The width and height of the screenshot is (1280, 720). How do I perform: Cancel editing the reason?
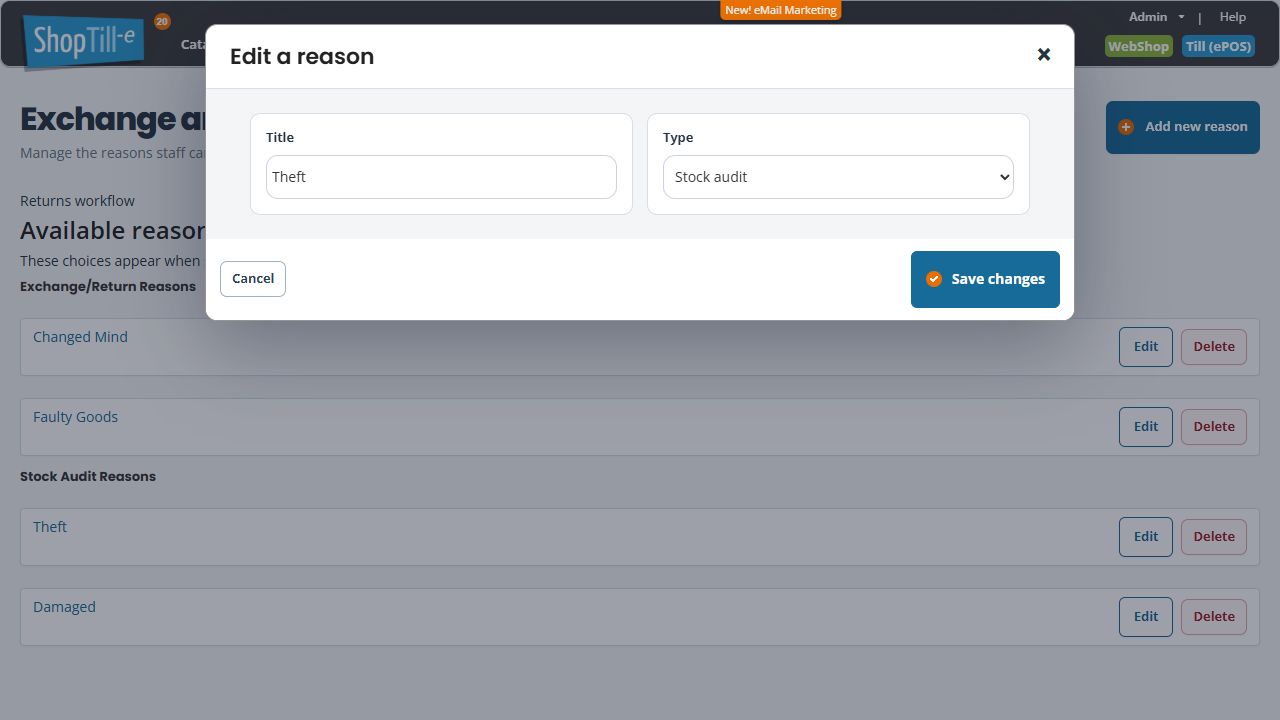coord(253,279)
